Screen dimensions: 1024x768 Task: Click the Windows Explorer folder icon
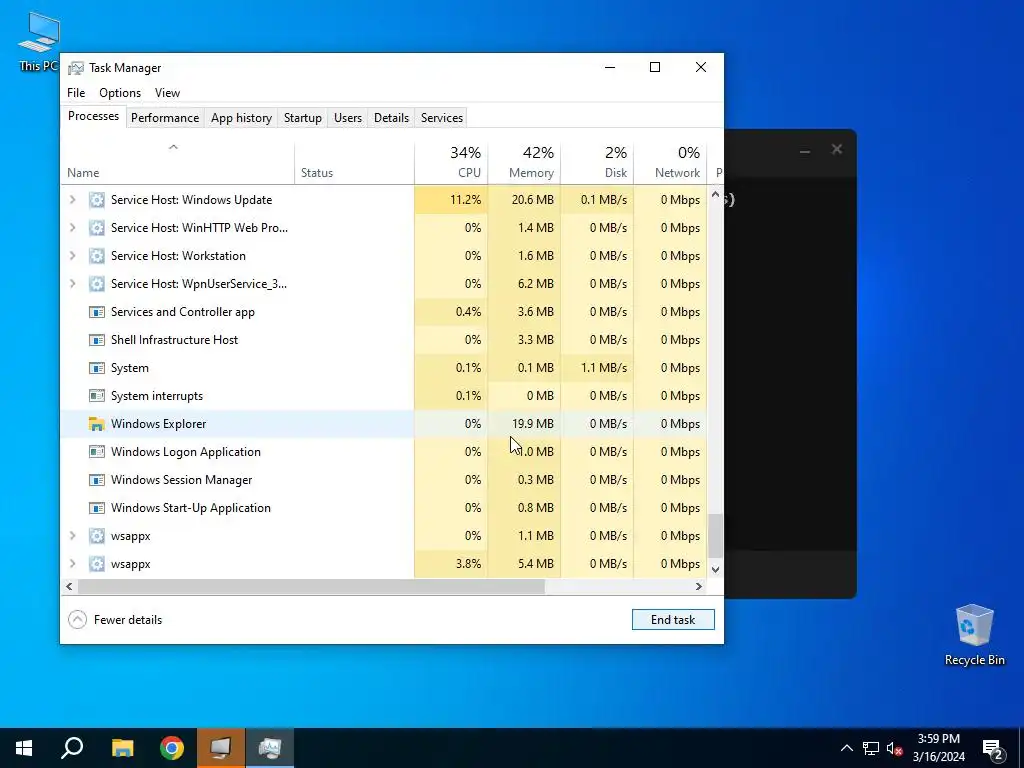pyautogui.click(x=97, y=424)
